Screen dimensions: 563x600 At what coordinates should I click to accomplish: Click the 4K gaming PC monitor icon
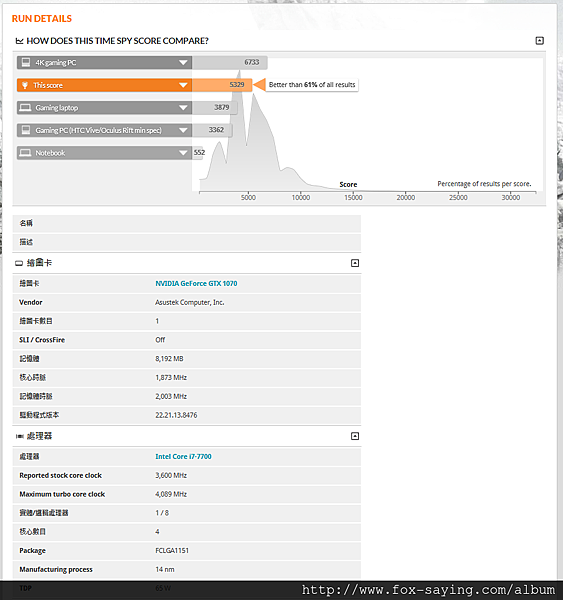click(26, 62)
